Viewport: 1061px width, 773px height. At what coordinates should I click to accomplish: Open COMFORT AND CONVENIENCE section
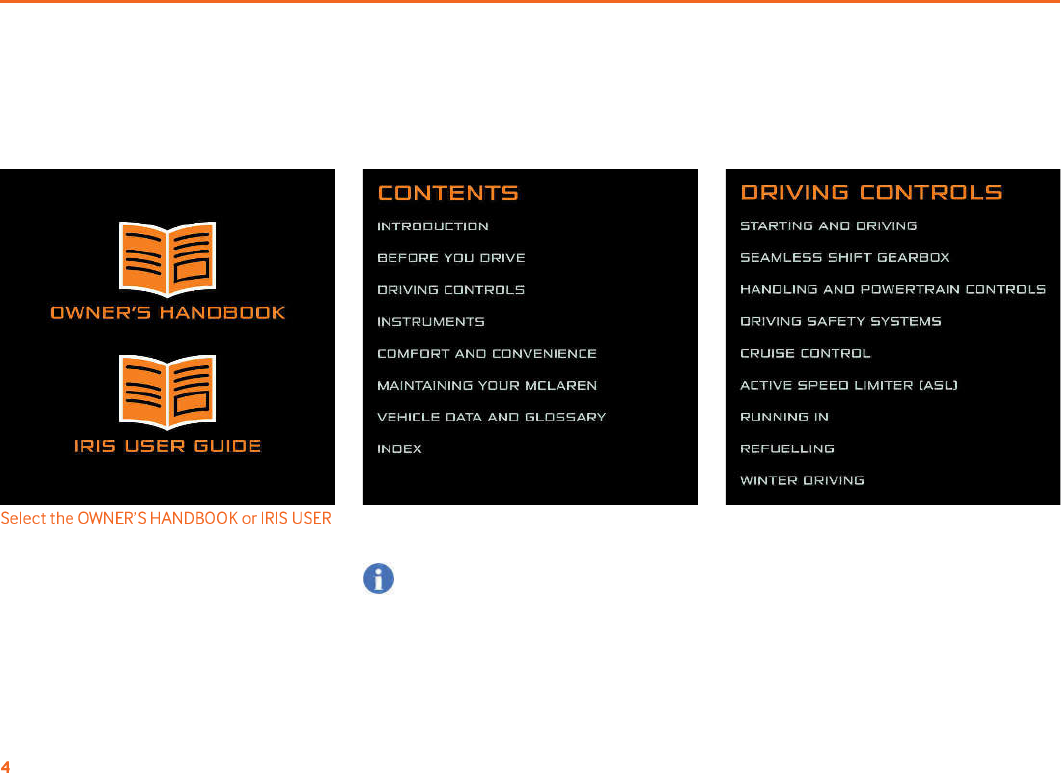(x=487, y=353)
